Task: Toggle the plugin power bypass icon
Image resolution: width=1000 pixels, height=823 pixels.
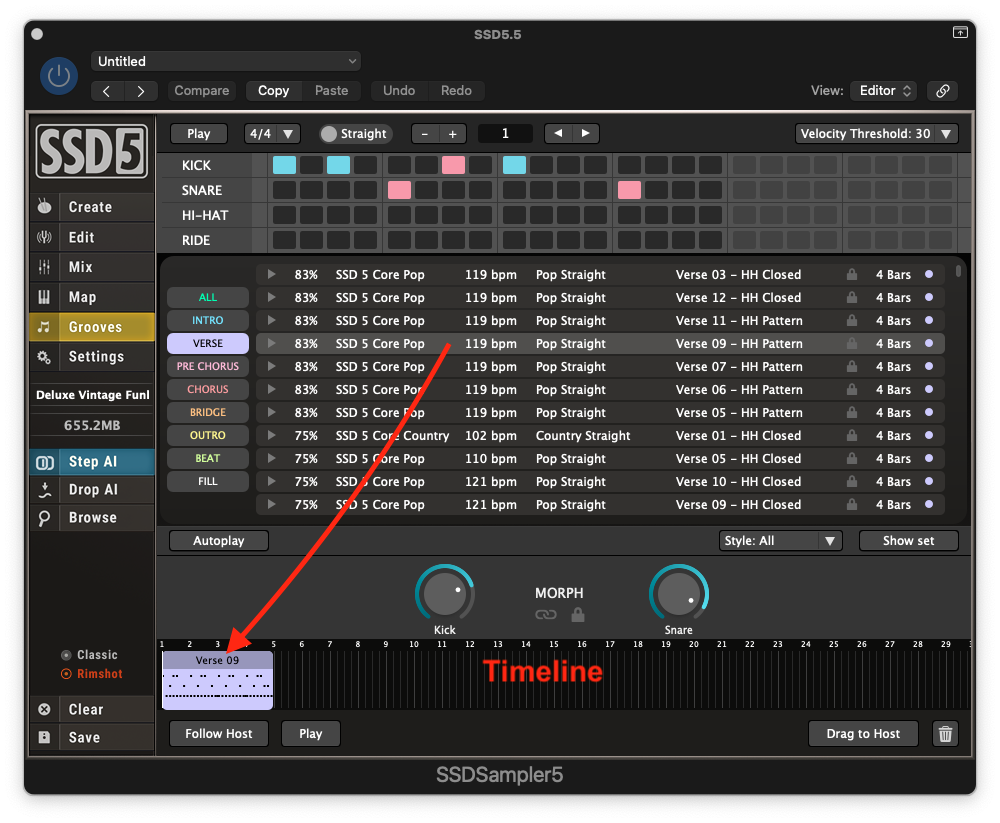Action: tap(59, 76)
